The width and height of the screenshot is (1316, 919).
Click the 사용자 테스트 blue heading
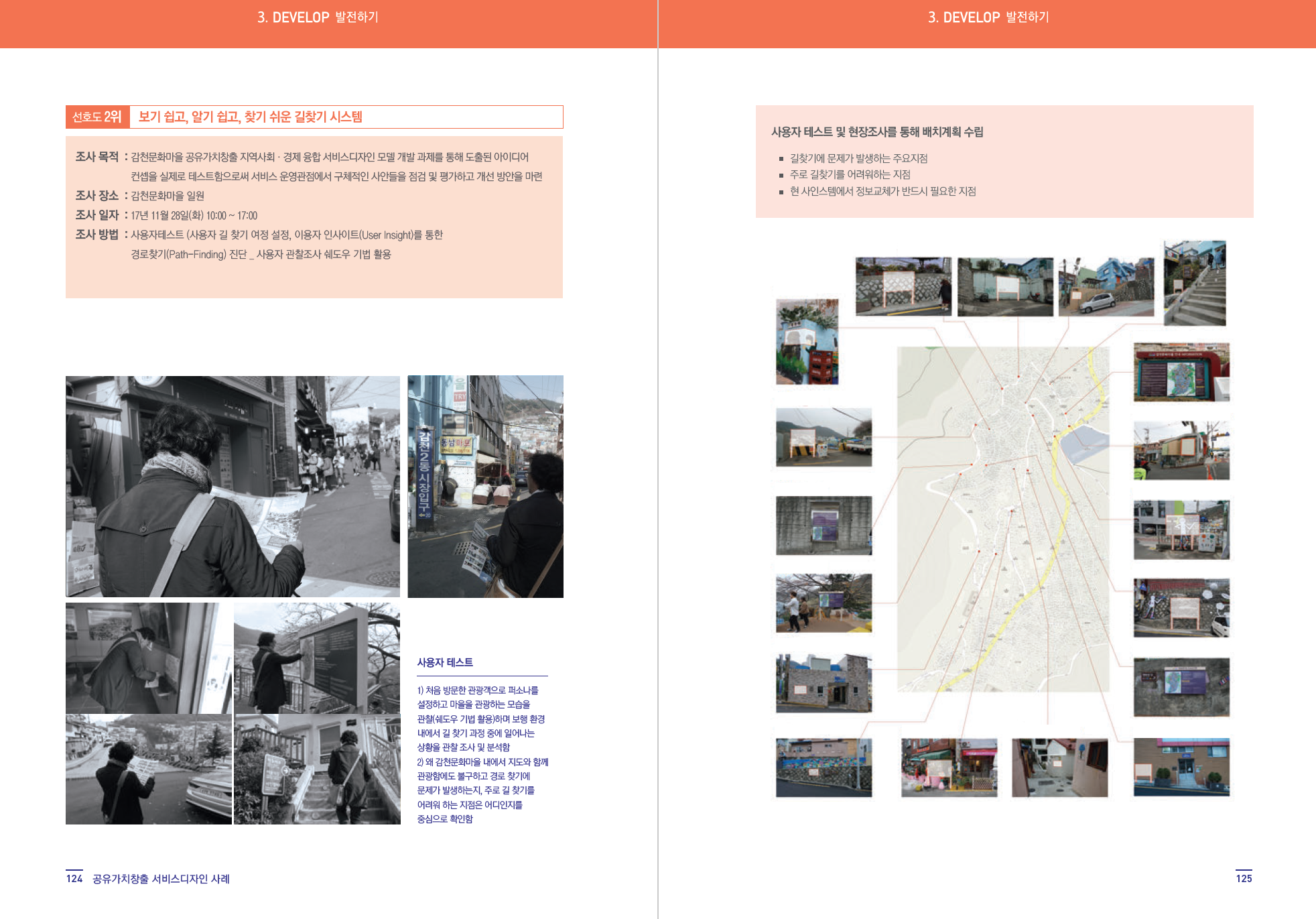coord(445,662)
